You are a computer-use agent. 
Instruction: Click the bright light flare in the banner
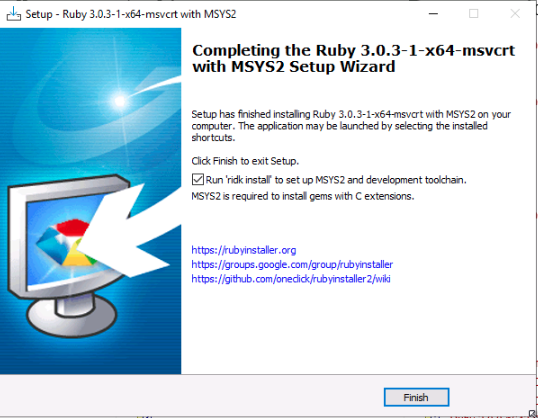(x=120, y=101)
